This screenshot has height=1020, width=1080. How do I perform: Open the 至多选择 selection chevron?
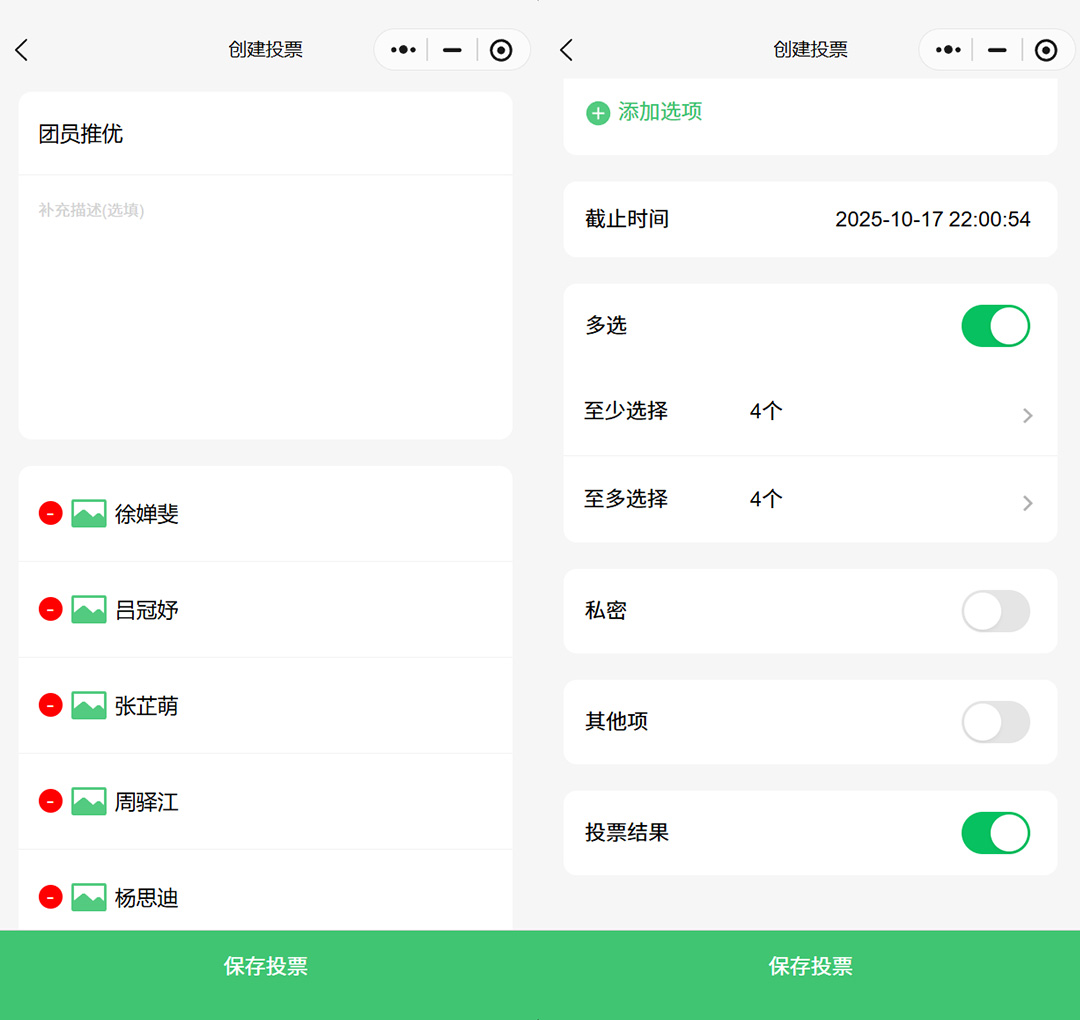(x=1027, y=503)
